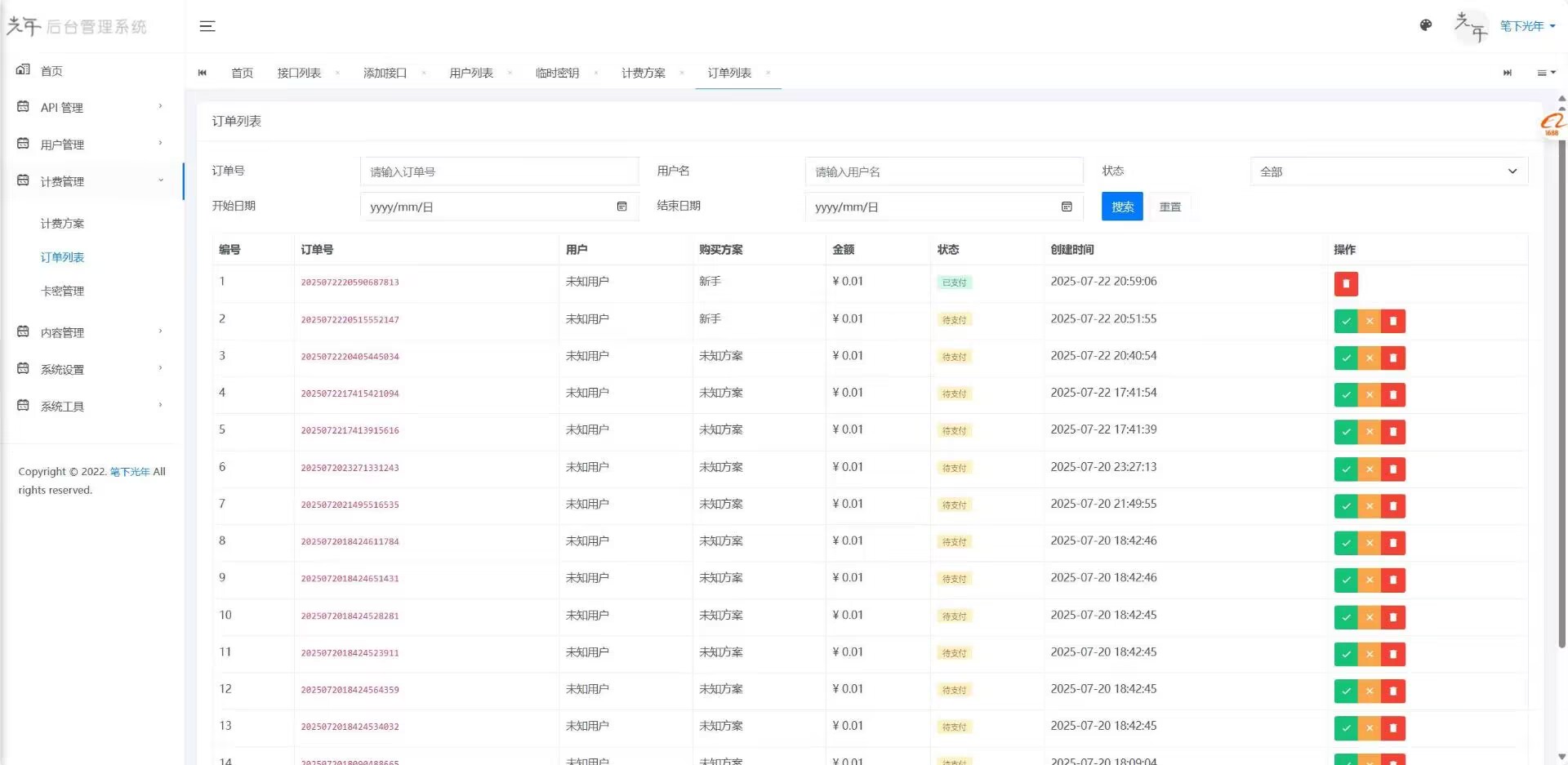Collapse the 计费管理 sidebar menu

click(x=91, y=180)
